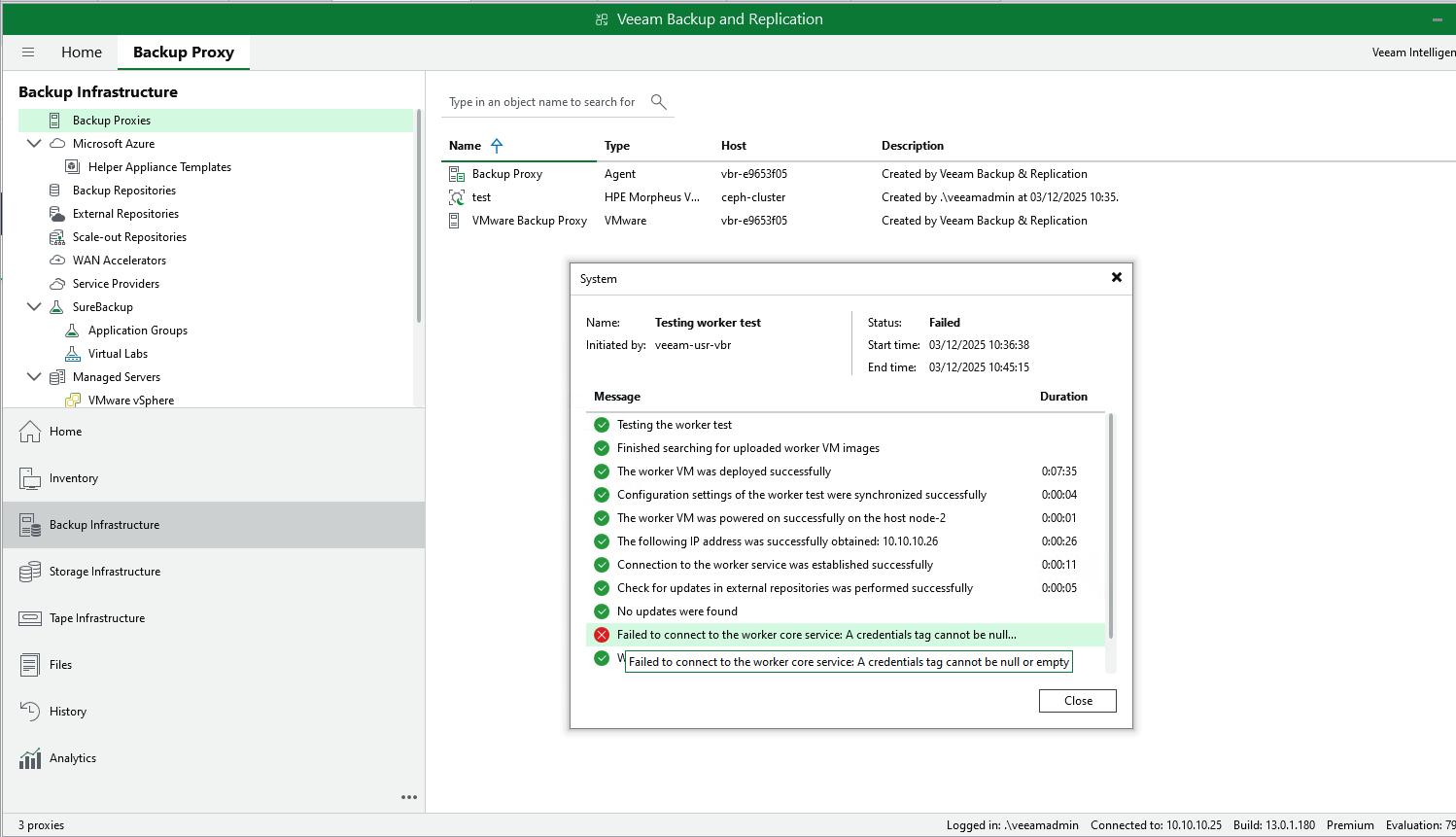Open Storage Infrastructure view icon
1456x837 pixels.
point(30,572)
